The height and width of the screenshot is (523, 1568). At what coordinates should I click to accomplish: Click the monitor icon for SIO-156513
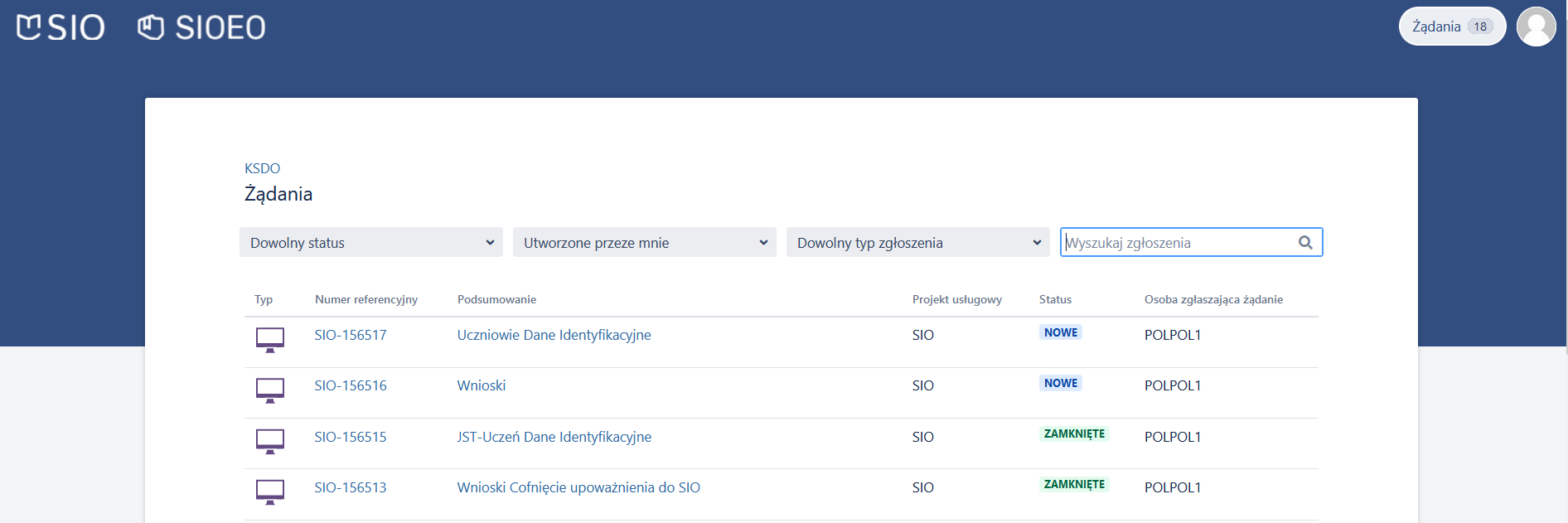[x=270, y=492]
